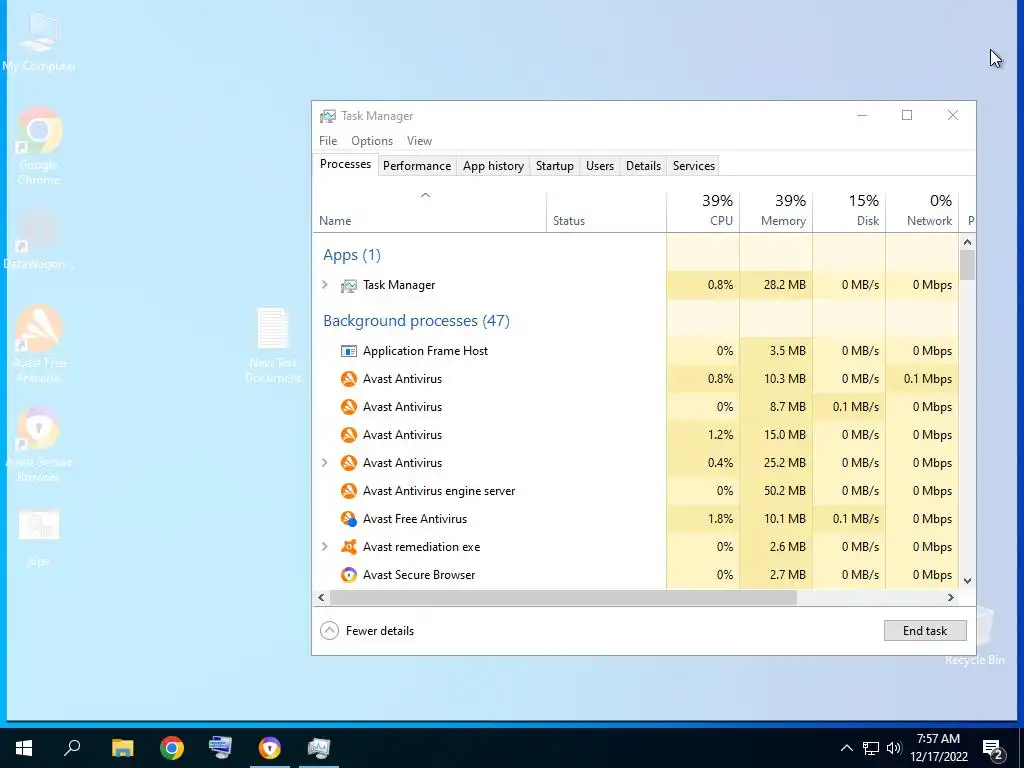This screenshot has height=768, width=1024.
Task: Click the Avast Antivirus icon in the 8.7 MB row
Action: 349,407
